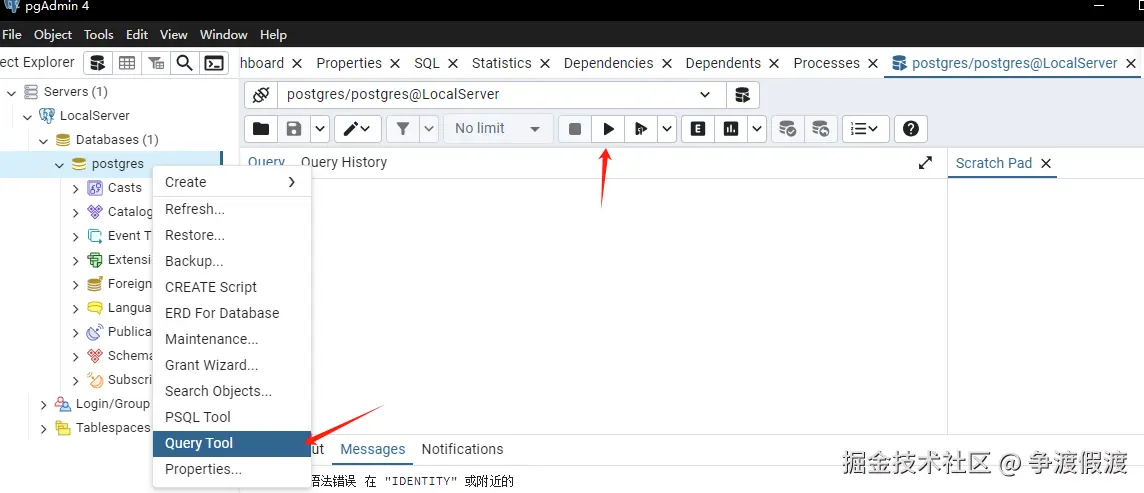Choose Grant Wizard... from the context menu
The height and width of the screenshot is (493, 1144).
click(x=231, y=365)
